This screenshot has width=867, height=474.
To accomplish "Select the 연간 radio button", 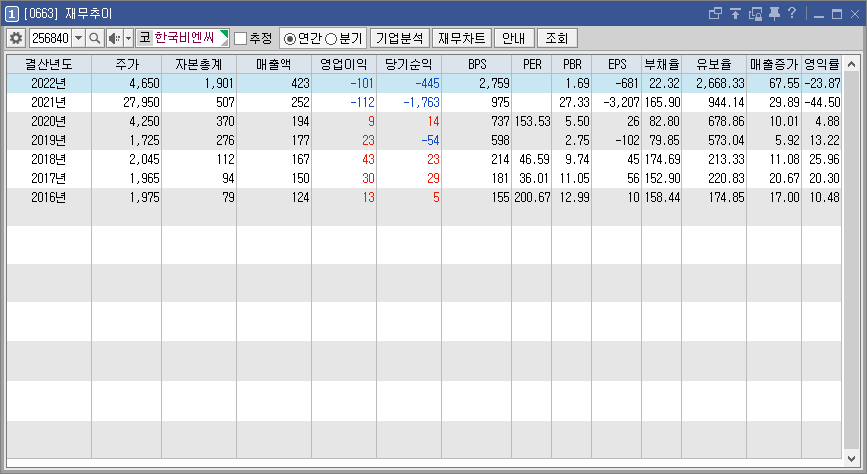I will point(289,39).
